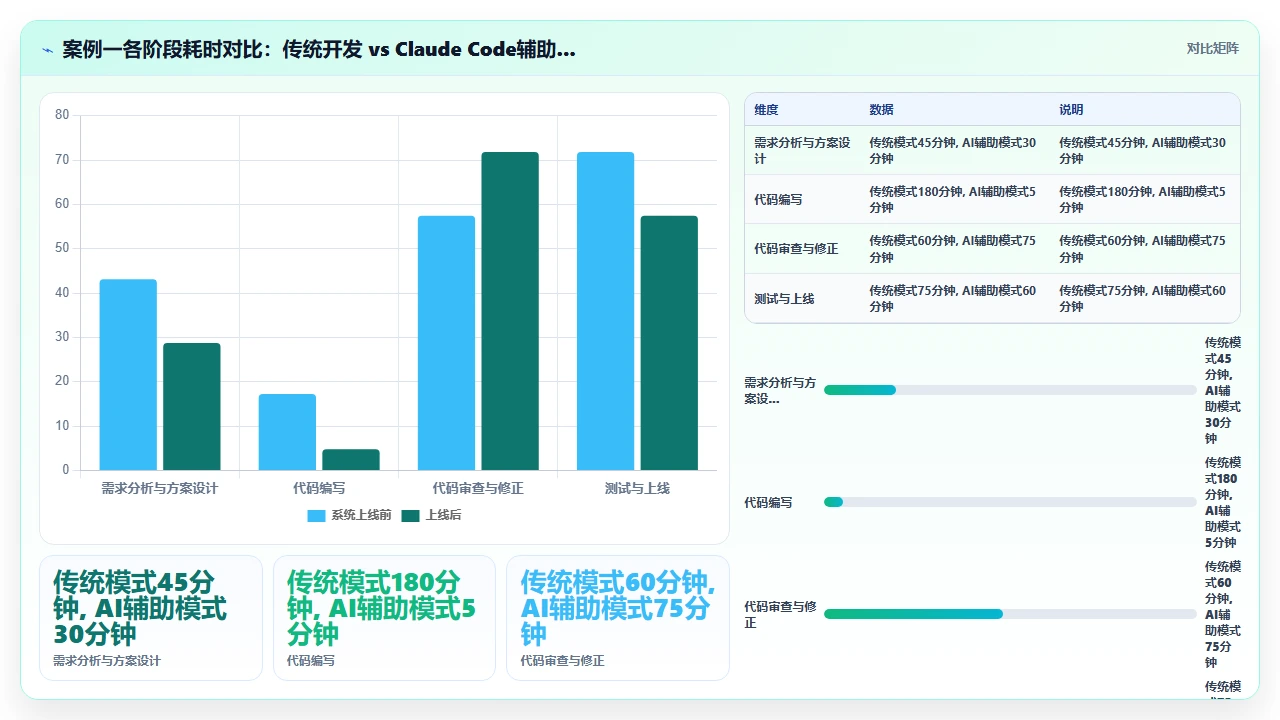
Task: Select table cell 需求分析与方案设计 in 维度 column
Action: 802,151
